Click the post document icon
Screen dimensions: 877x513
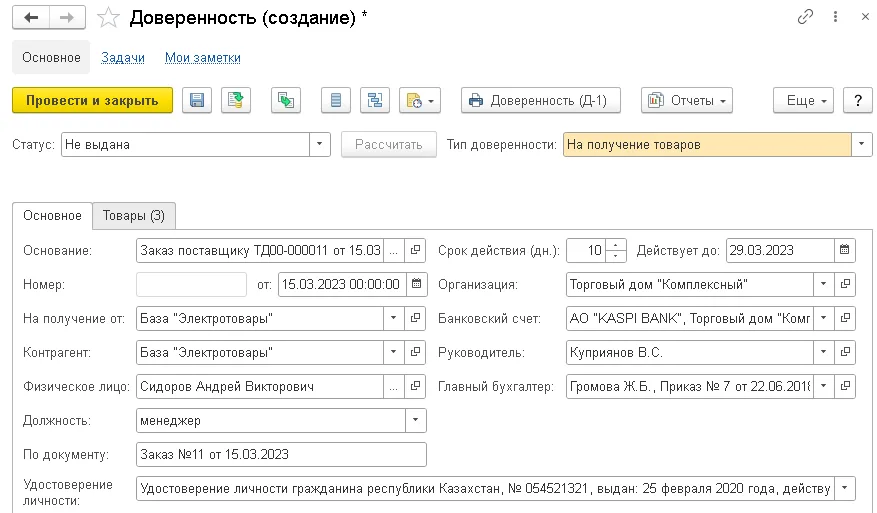235,101
